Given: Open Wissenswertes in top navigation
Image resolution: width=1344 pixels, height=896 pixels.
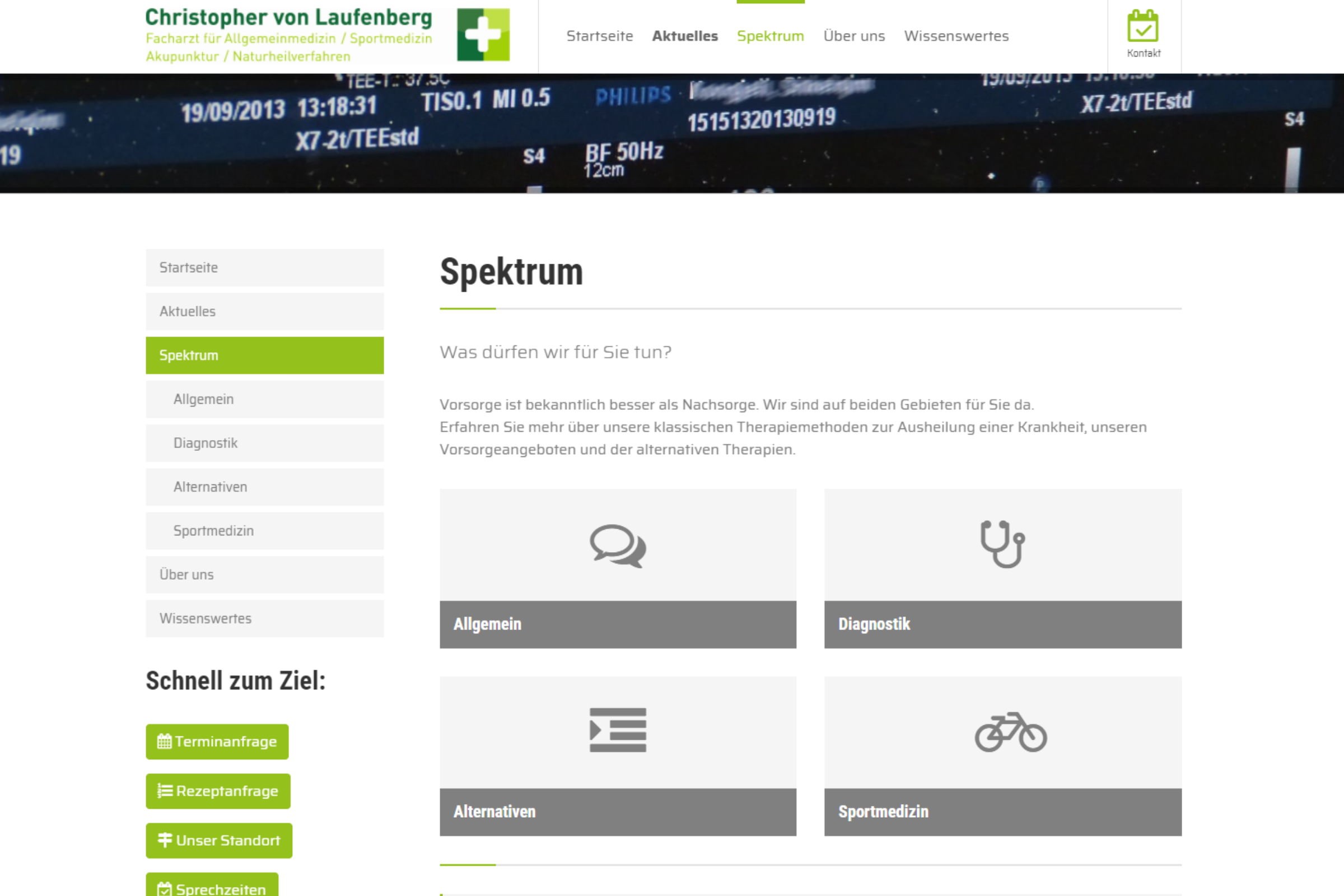Looking at the screenshot, I should [956, 36].
